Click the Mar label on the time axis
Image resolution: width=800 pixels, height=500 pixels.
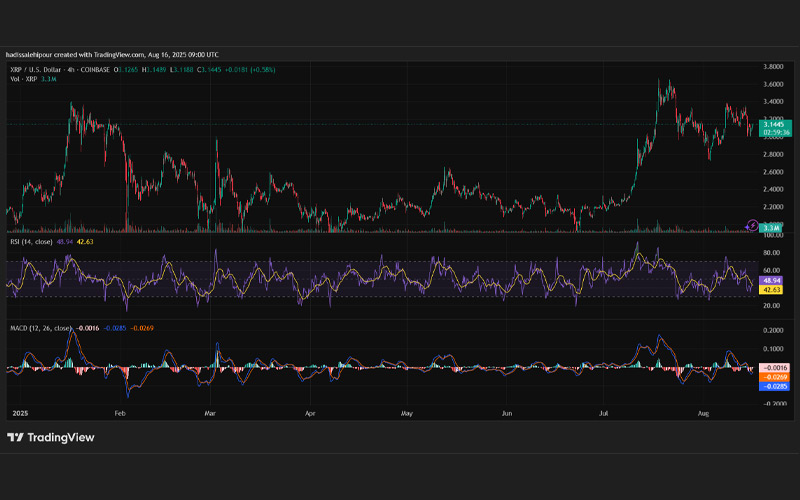(210, 413)
